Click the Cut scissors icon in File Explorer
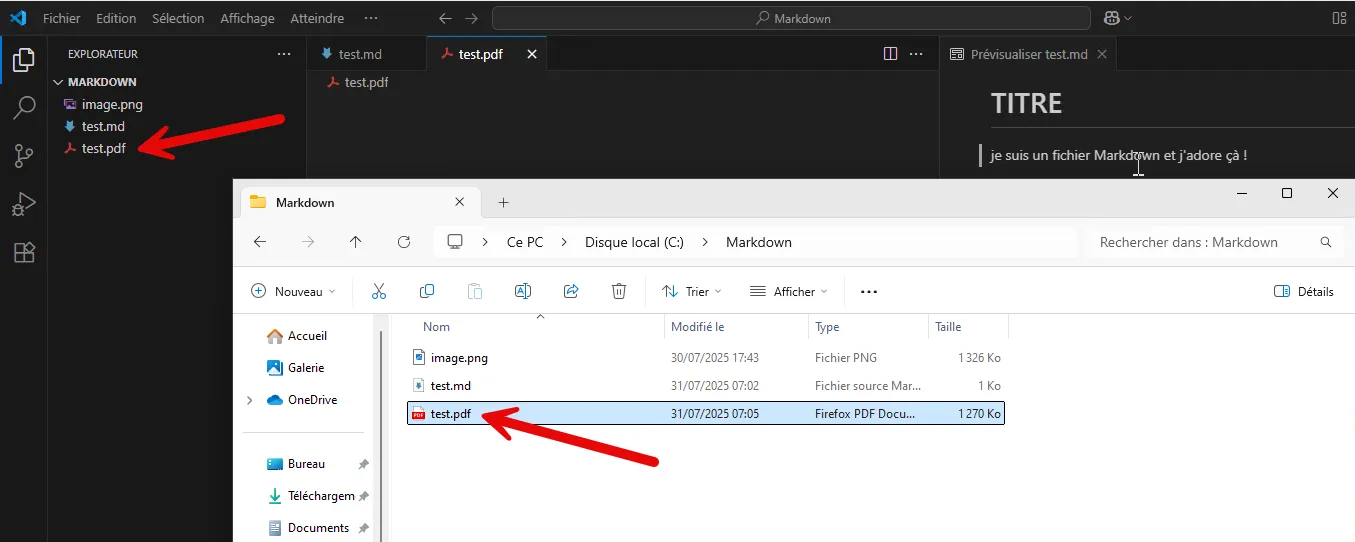1355x542 pixels. pyautogui.click(x=379, y=291)
